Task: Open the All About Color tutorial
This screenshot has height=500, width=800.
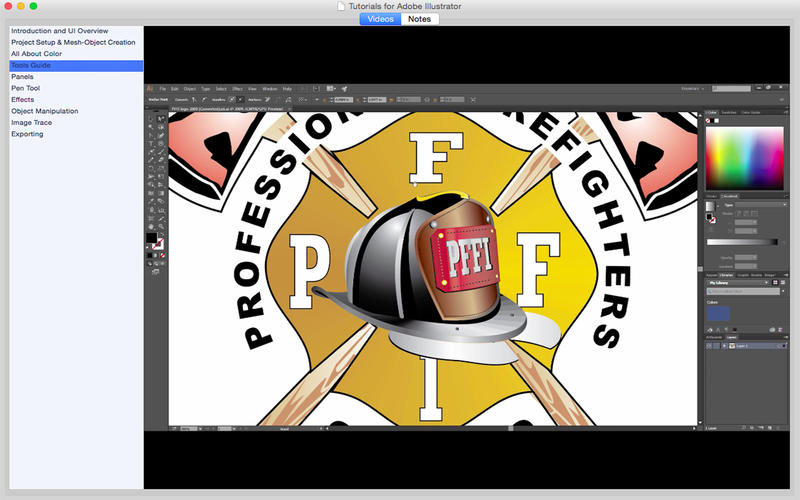Action: click(x=37, y=54)
